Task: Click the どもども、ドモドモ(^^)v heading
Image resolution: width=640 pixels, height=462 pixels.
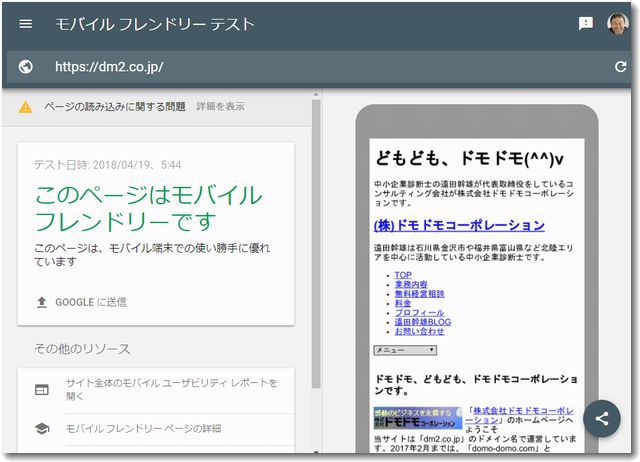Action: [x=469, y=158]
